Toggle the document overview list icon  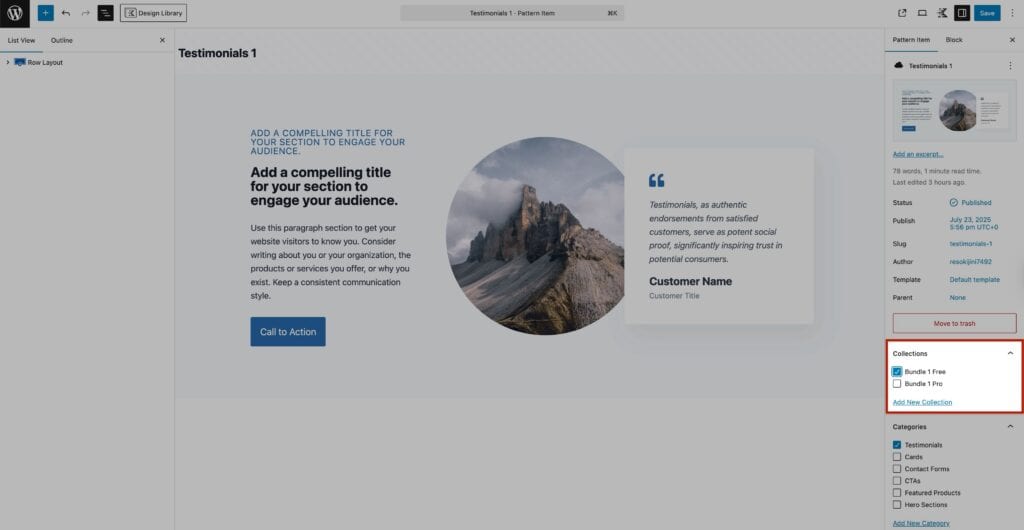click(x=105, y=13)
